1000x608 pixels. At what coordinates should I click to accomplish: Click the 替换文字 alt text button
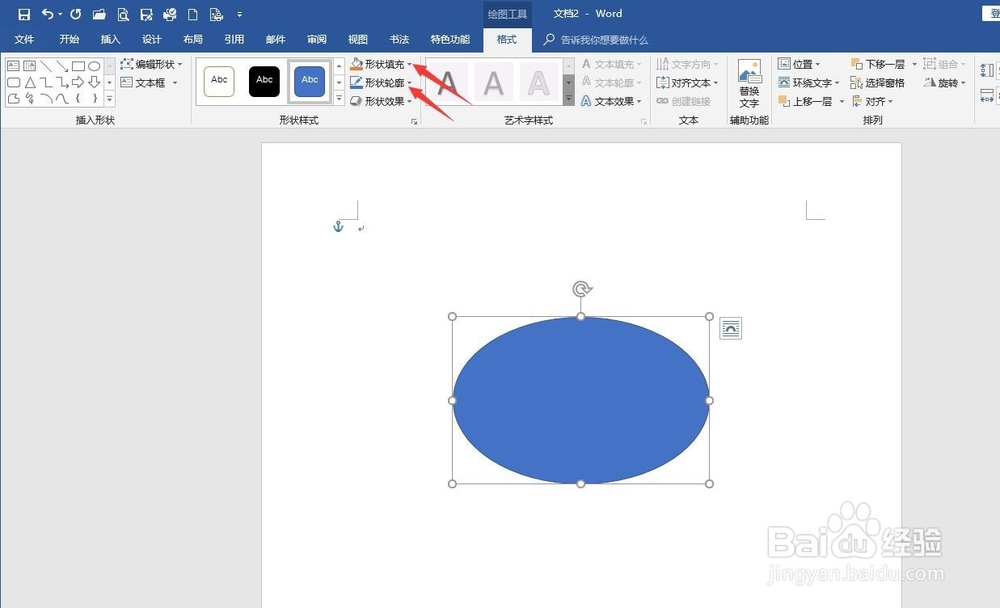pyautogui.click(x=749, y=84)
